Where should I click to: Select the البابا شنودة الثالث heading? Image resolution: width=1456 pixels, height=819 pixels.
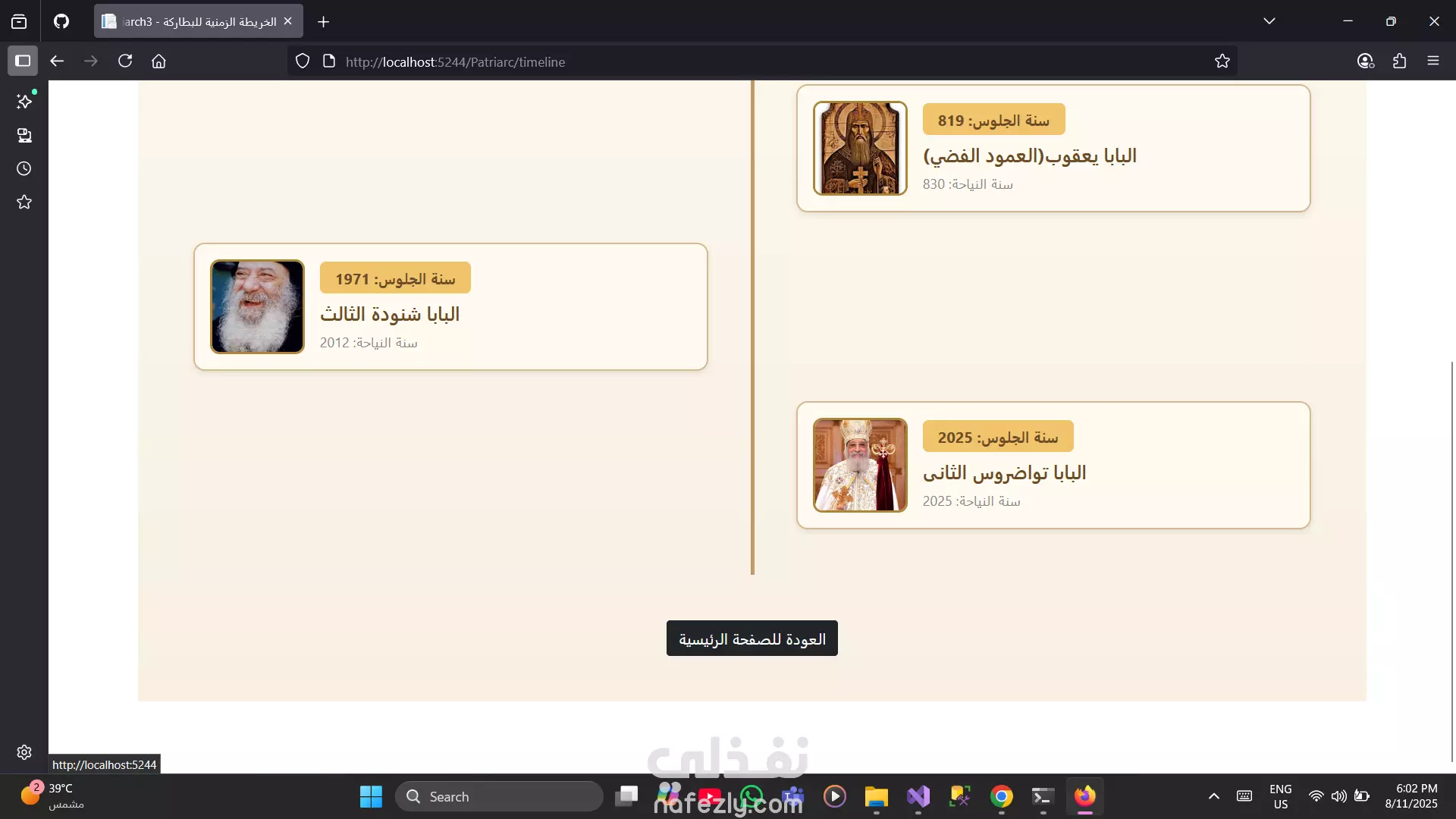tap(390, 314)
